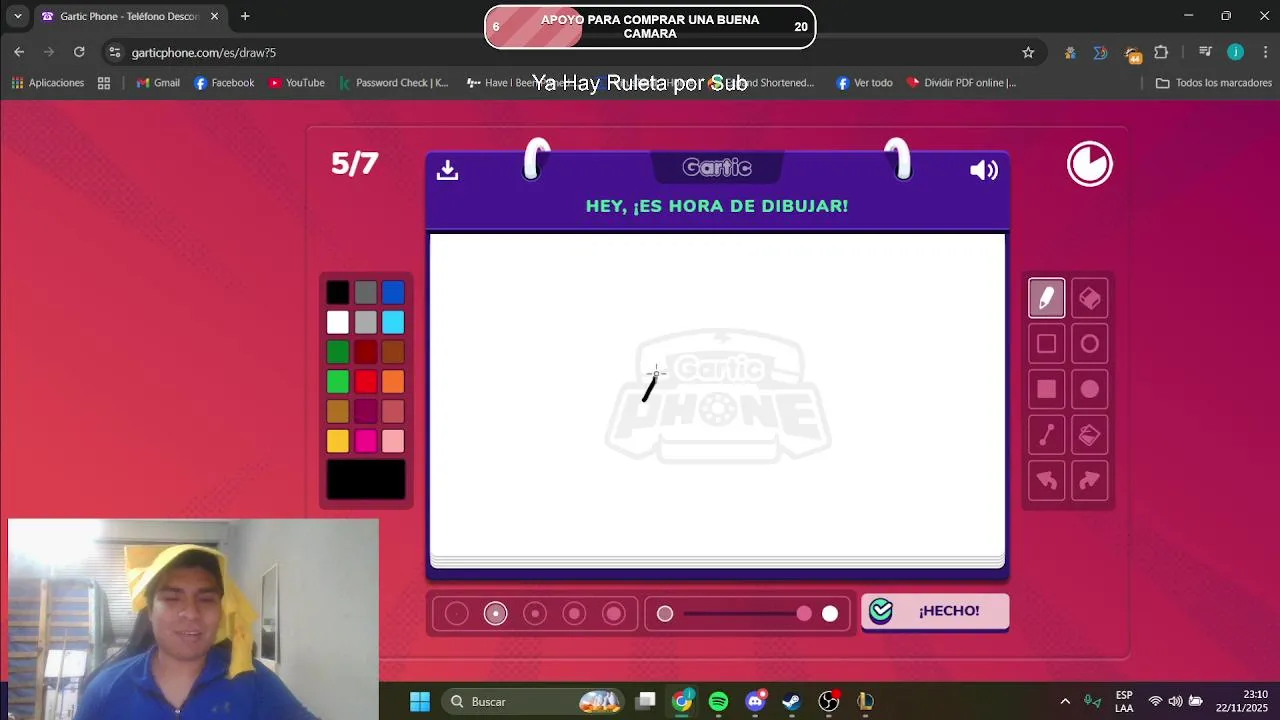Pick the dark red color swatch

[x=366, y=352]
